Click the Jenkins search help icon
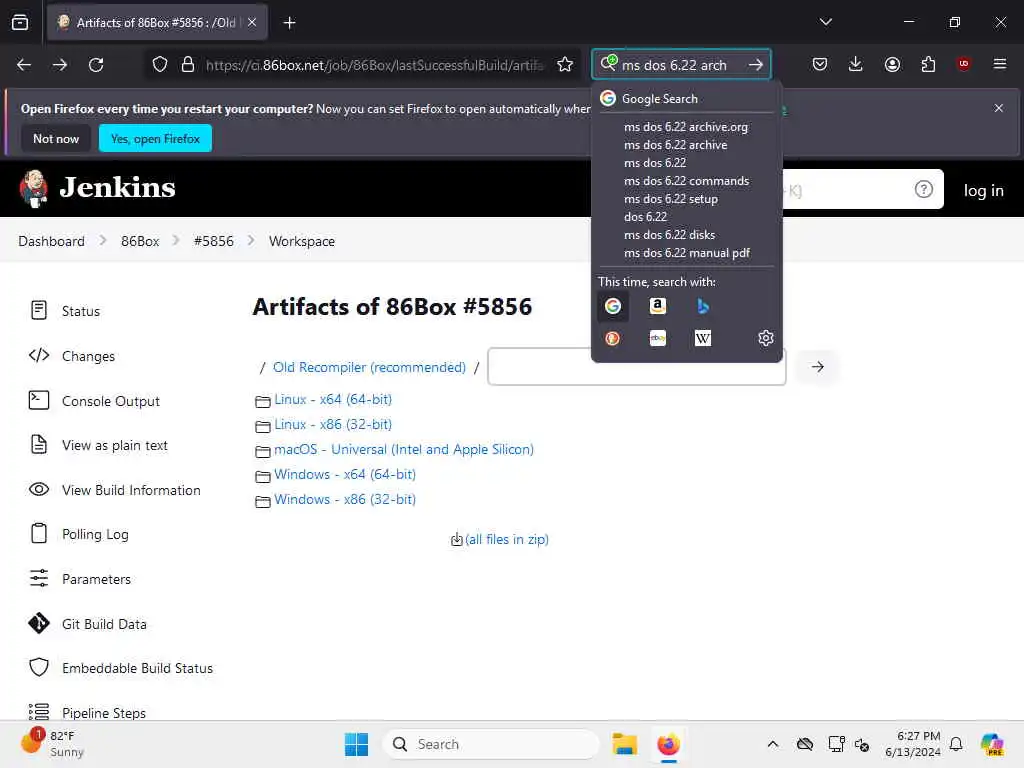The height and width of the screenshot is (768, 1024). tap(923, 189)
